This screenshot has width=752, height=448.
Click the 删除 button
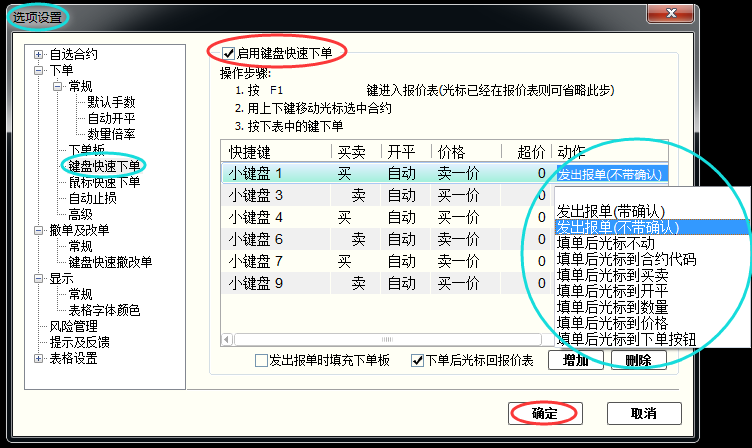point(638,360)
